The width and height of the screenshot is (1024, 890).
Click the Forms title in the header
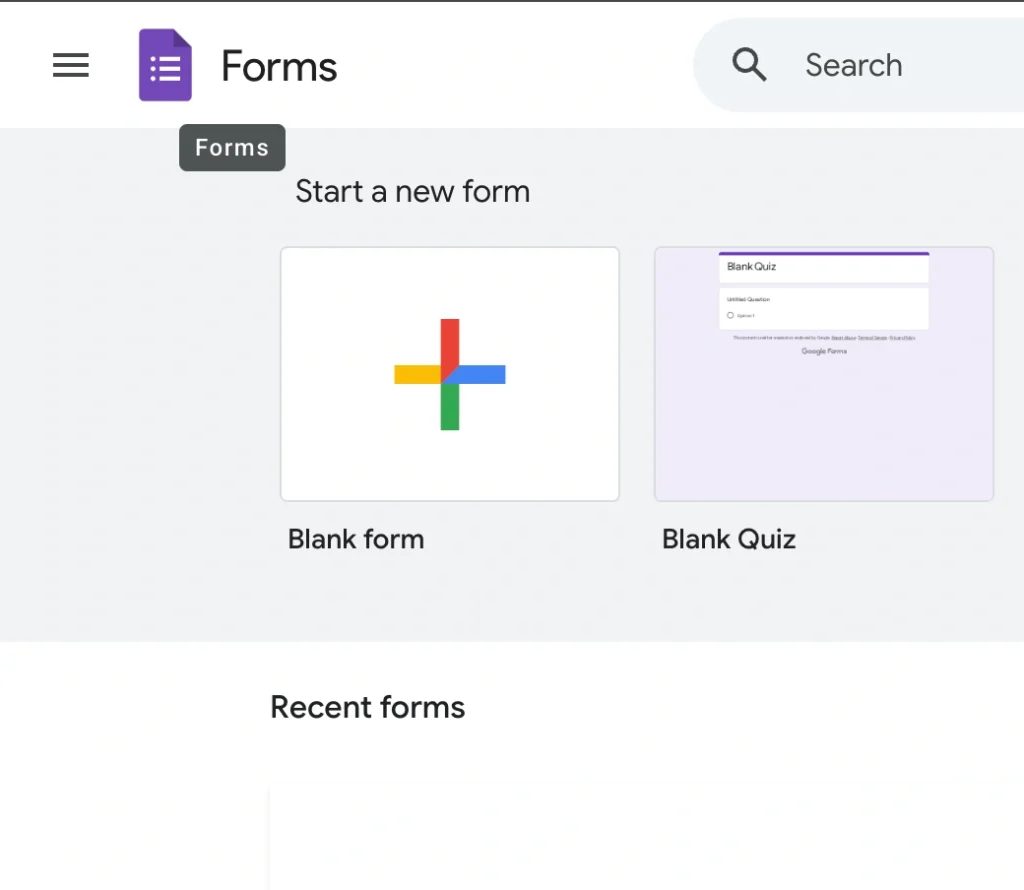click(x=278, y=65)
